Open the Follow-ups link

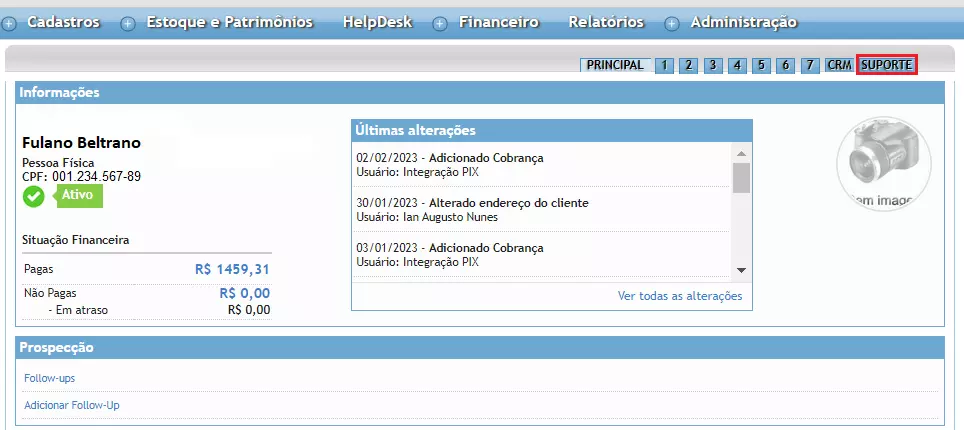[x=50, y=378]
